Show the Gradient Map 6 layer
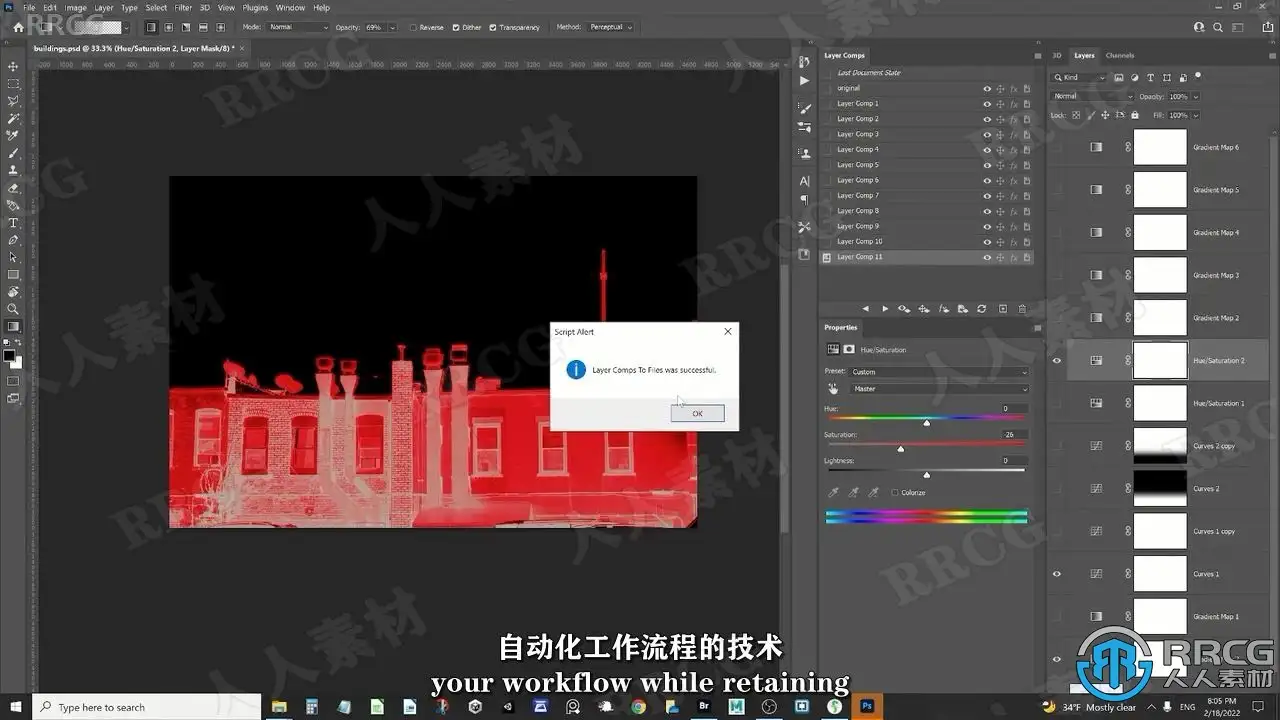The height and width of the screenshot is (720, 1280). pos(1057,147)
